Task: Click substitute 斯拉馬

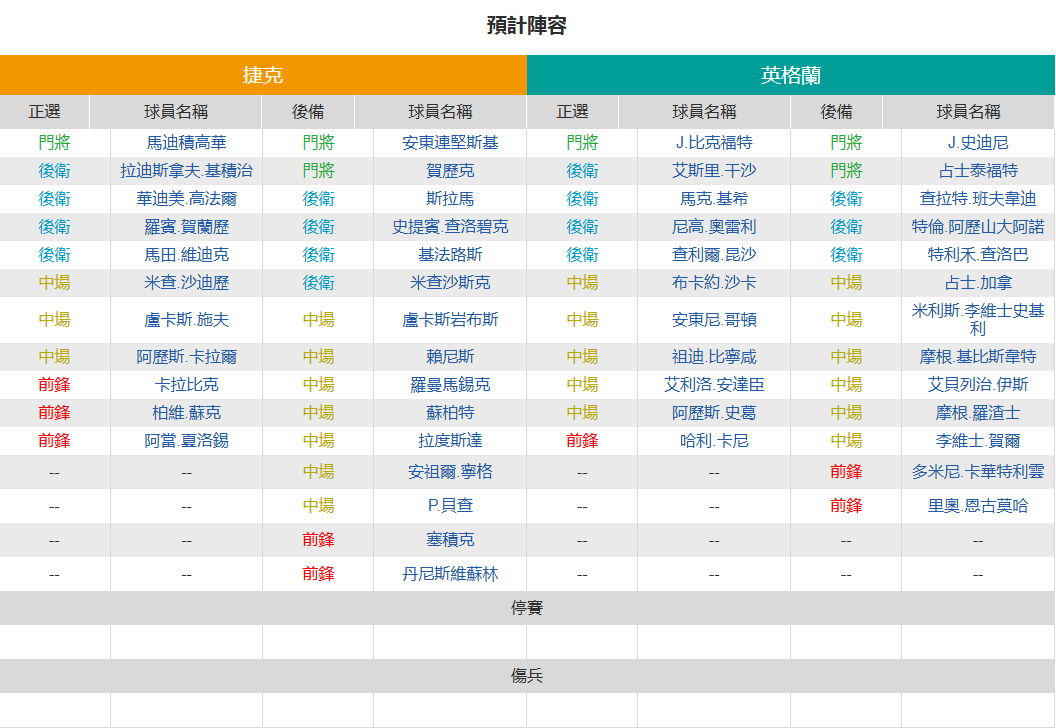Action: [451, 199]
